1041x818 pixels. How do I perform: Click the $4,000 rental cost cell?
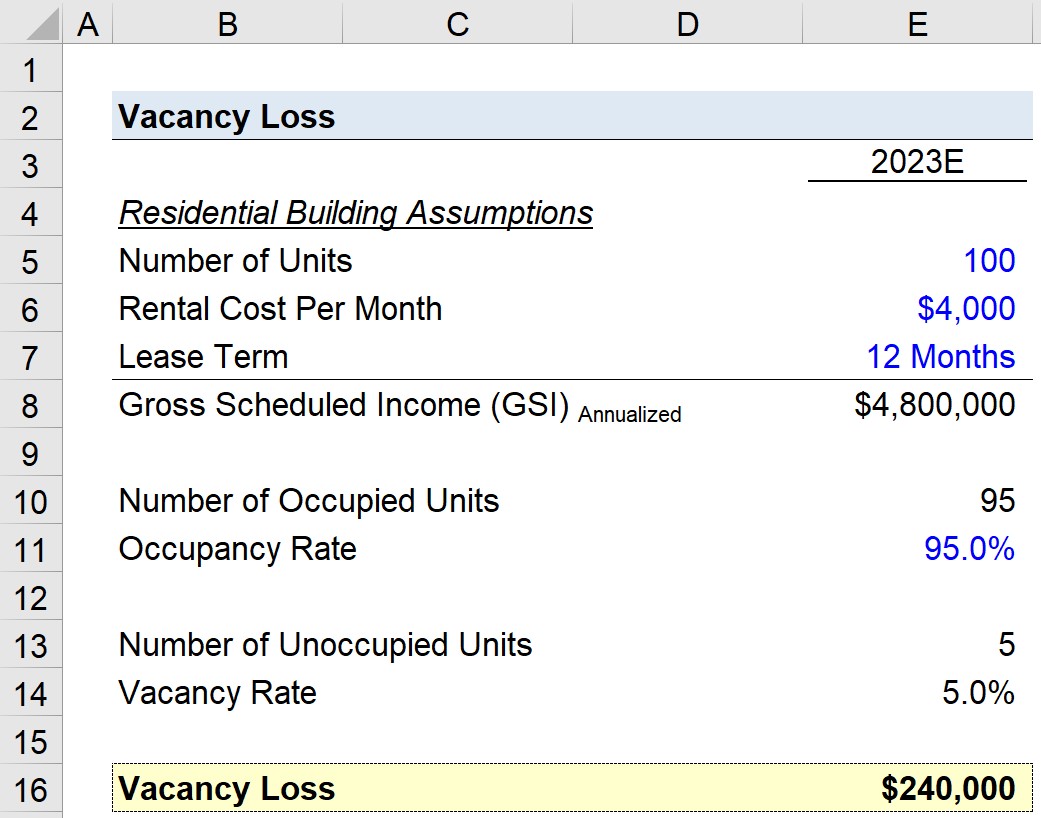pos(918,309)
